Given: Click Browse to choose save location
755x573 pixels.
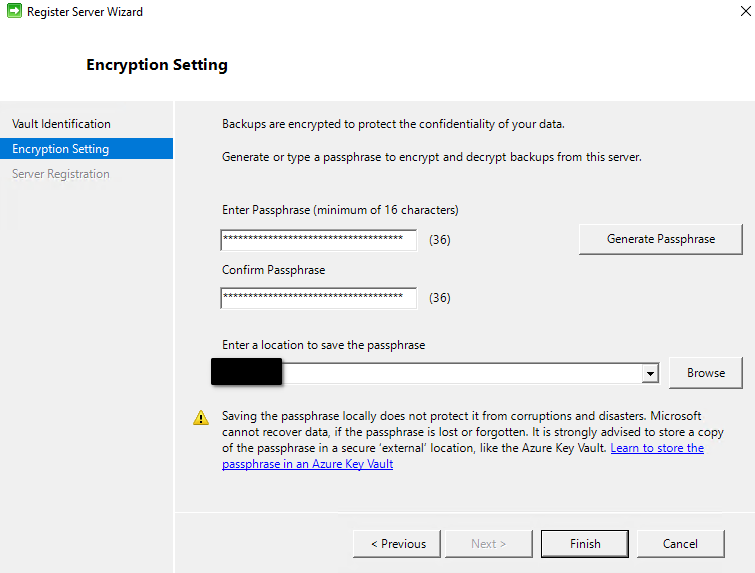Looking at the screenshot, I should pos(706,373).
